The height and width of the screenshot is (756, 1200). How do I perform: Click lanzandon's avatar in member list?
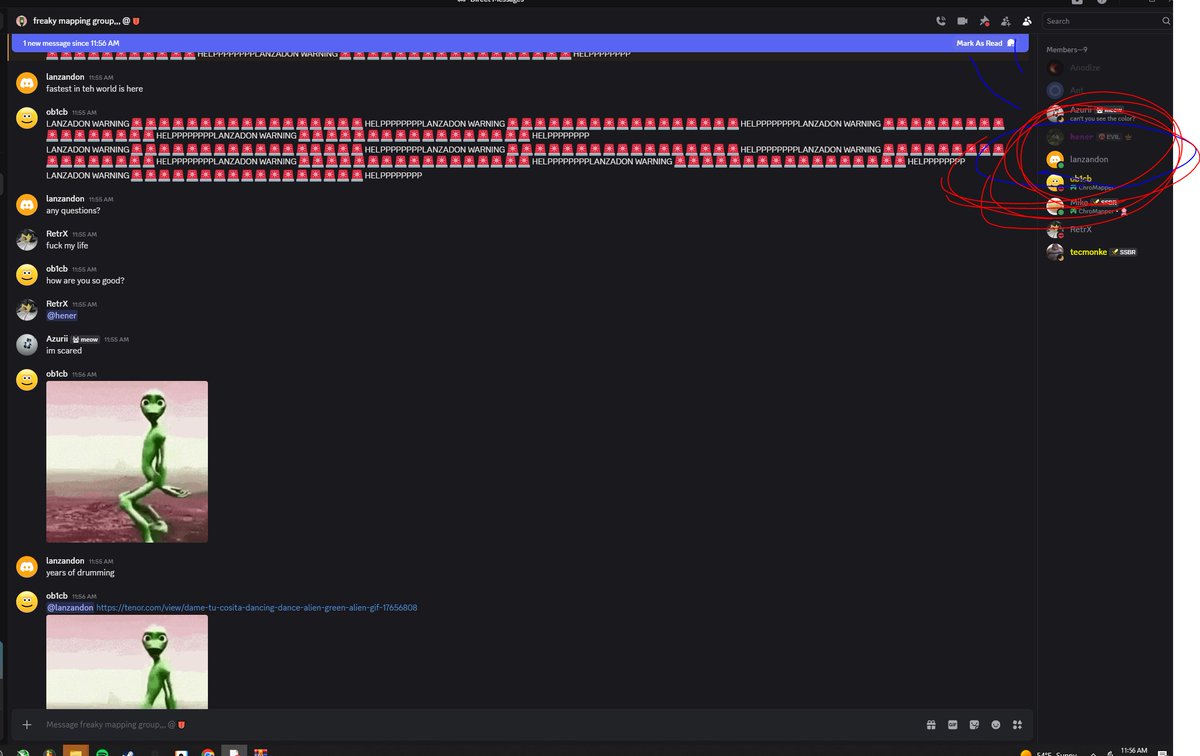click(1054, 159)
